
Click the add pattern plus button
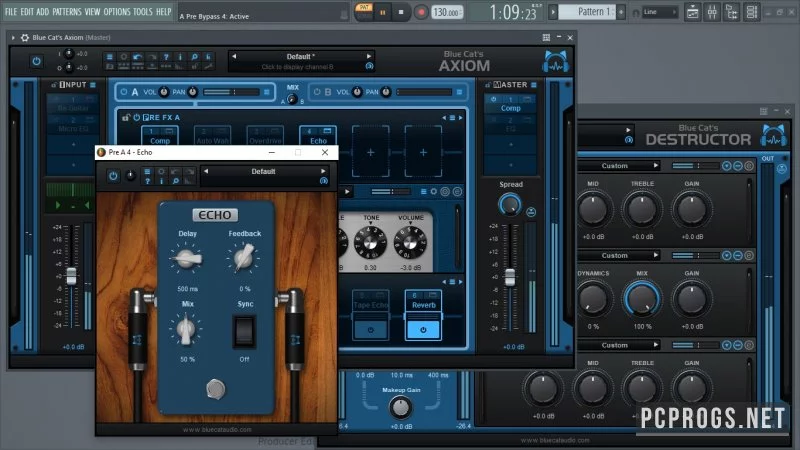tap(621, 11)
